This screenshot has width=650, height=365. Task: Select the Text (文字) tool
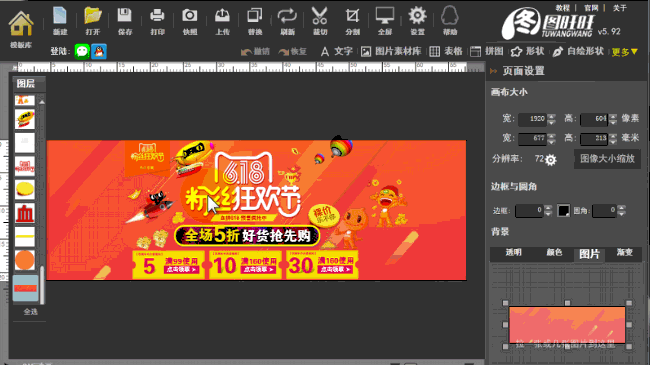(x=336, y=51)
